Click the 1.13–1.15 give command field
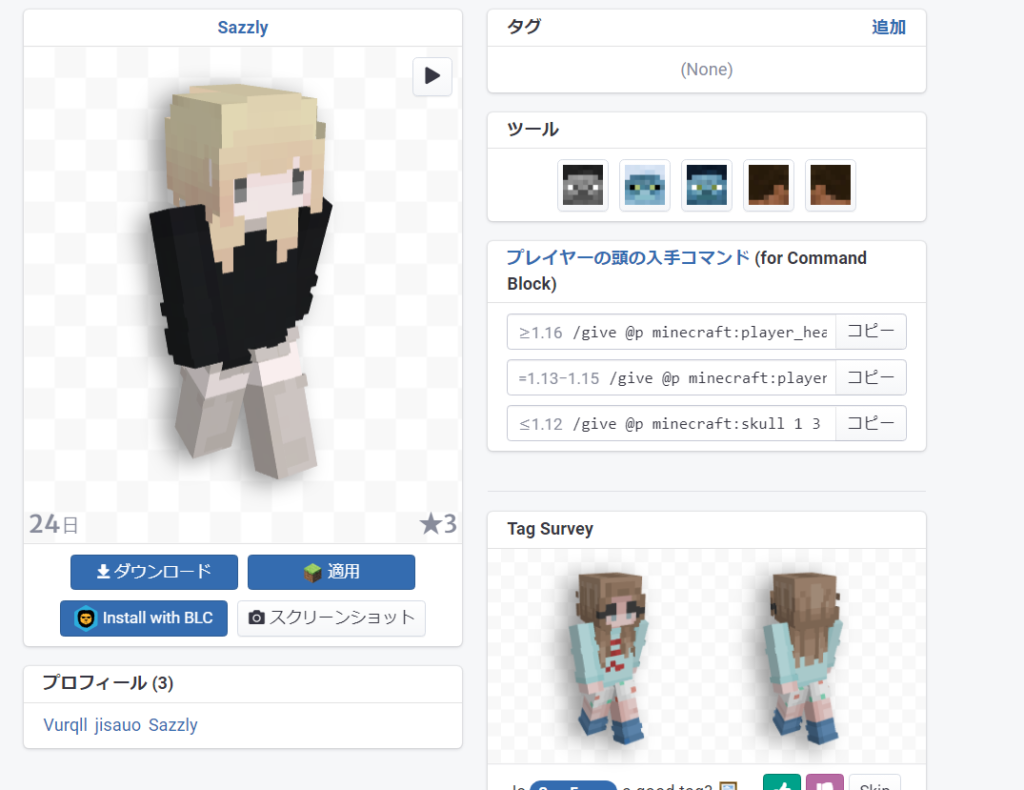The image size is (1024, 790). pyautogui.click(x=671, y=377)
